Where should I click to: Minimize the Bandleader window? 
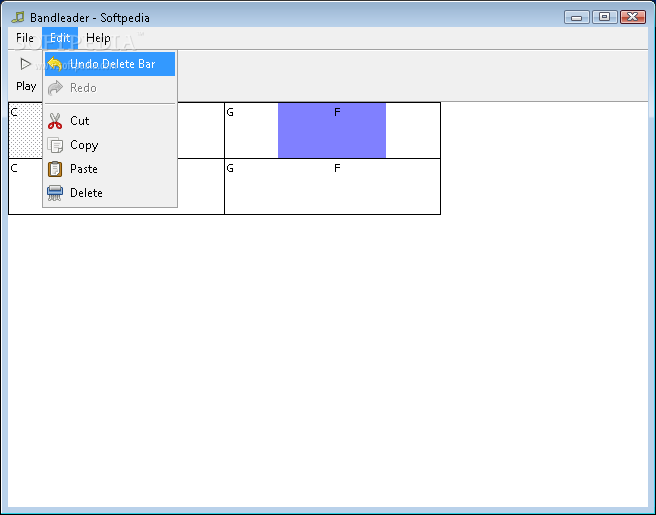[x=577, y=17]
